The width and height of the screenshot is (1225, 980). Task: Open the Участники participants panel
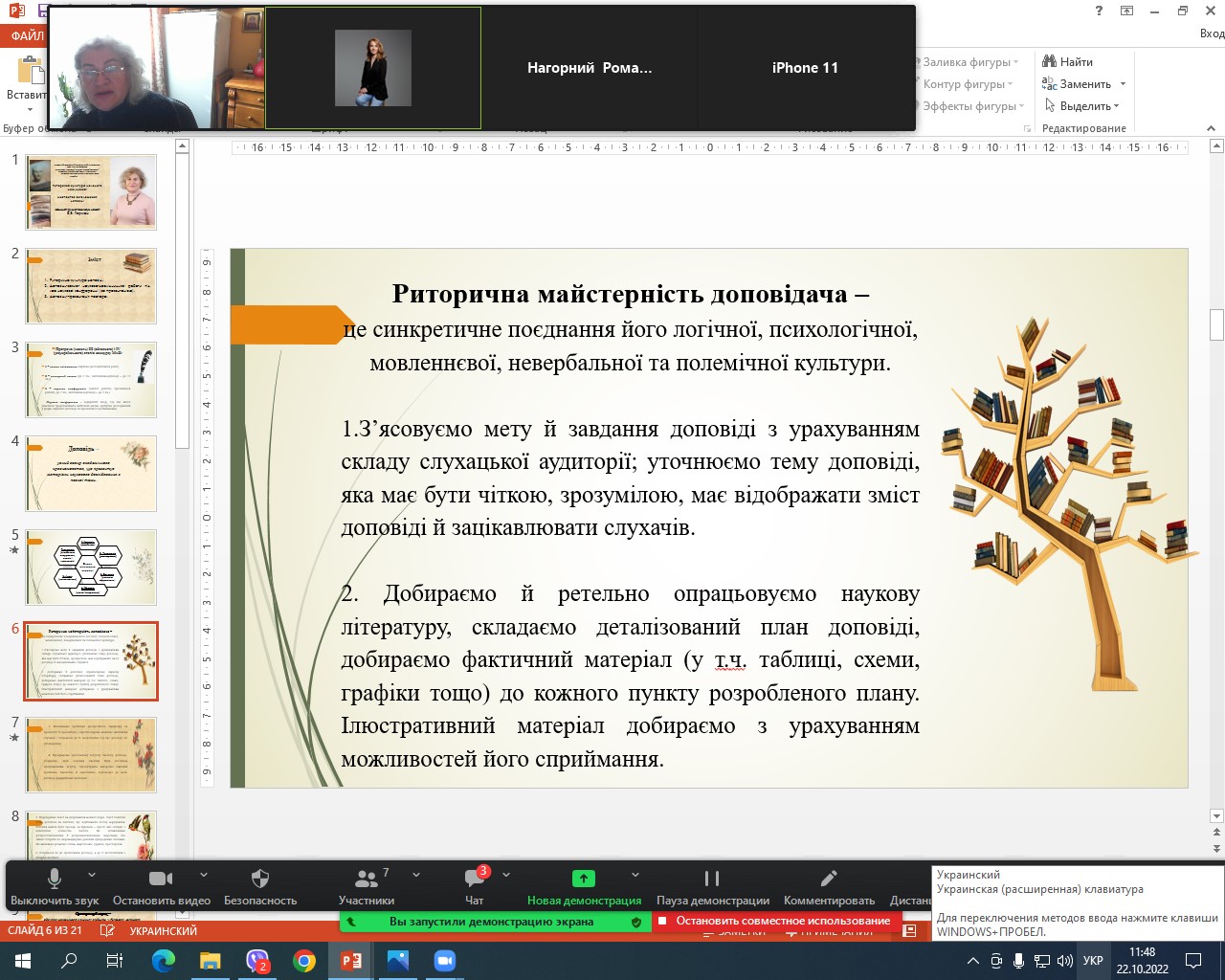366,879
